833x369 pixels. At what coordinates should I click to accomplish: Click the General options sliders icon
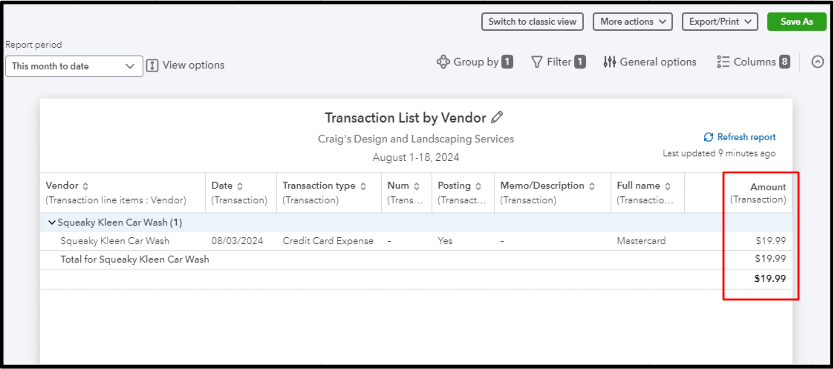[609, 62]
